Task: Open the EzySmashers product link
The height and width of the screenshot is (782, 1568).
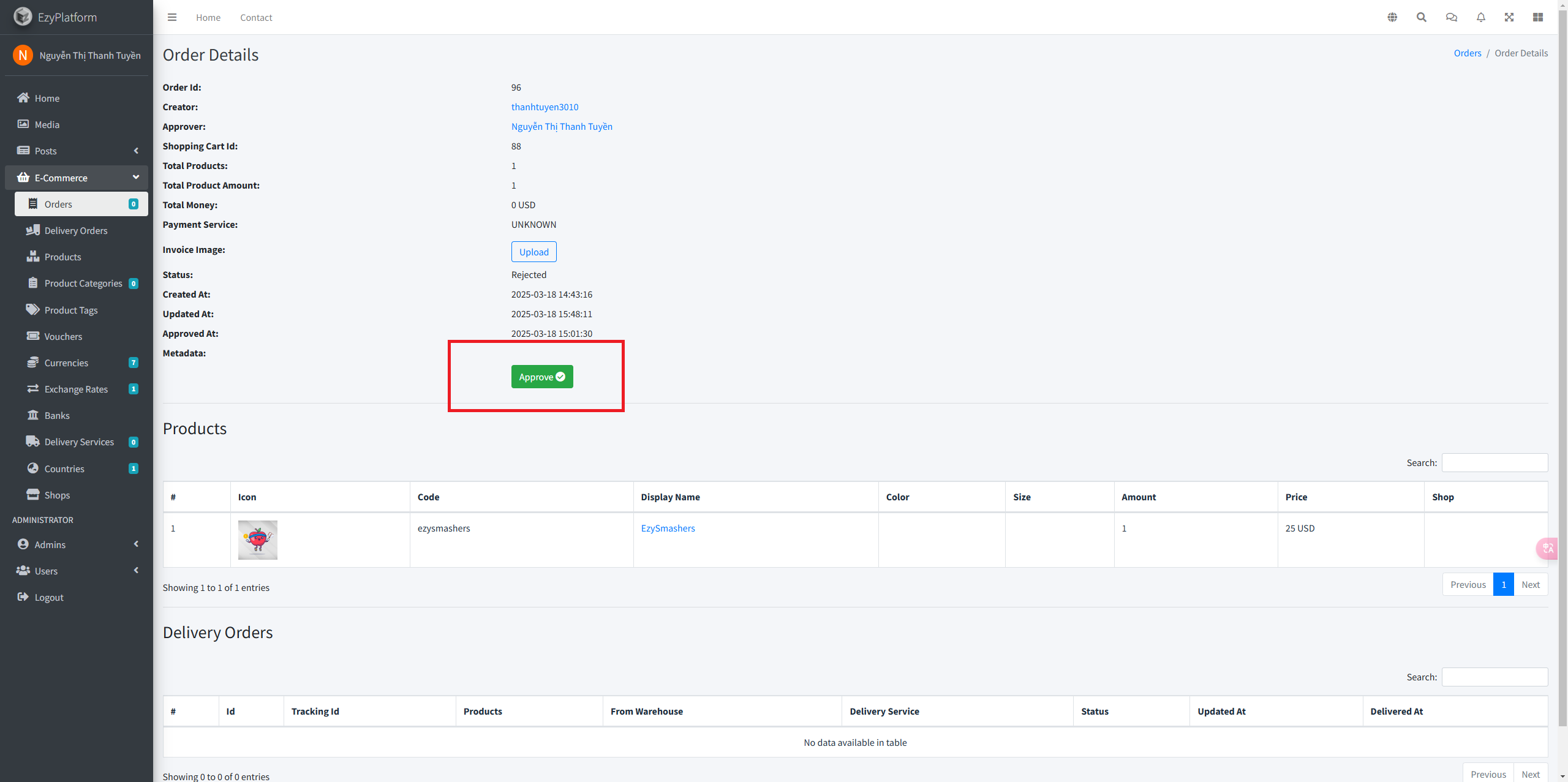Action: pyautogui.click(x=668, y=528)
